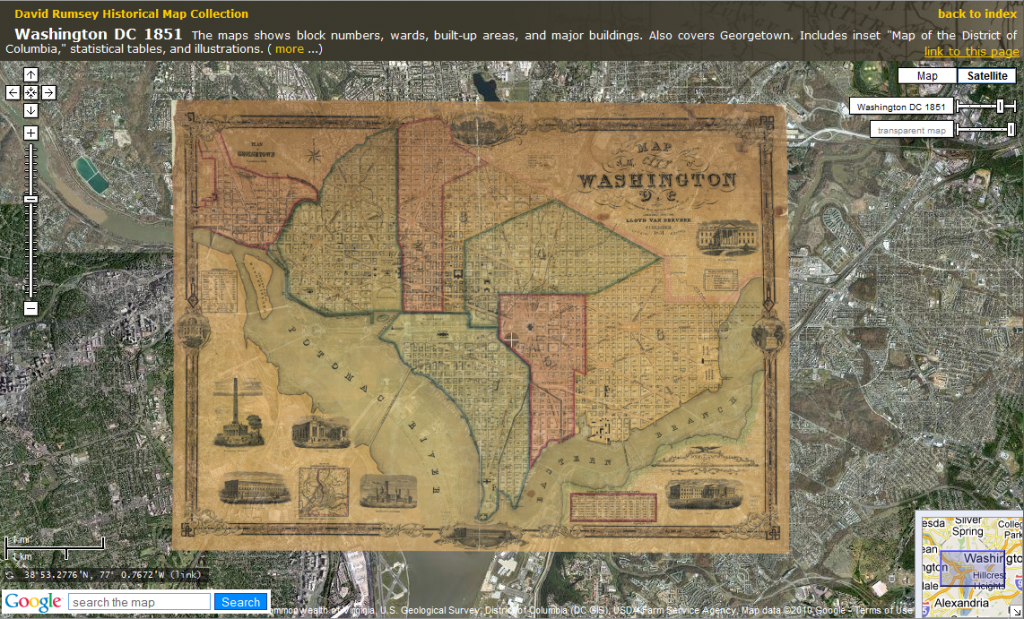Viewport: 1024px width, 619px height.
Task: Click the transparent map label
Action: tap(912, 130)
